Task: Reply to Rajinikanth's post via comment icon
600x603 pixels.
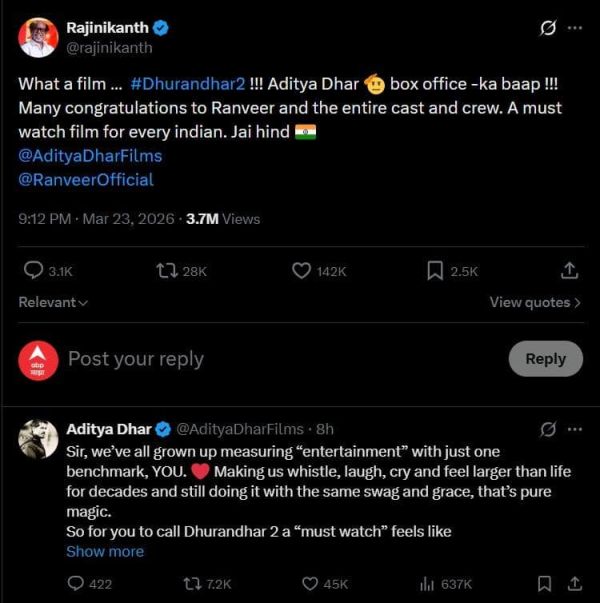Action: pyautogui.click(x=33, y=270)
